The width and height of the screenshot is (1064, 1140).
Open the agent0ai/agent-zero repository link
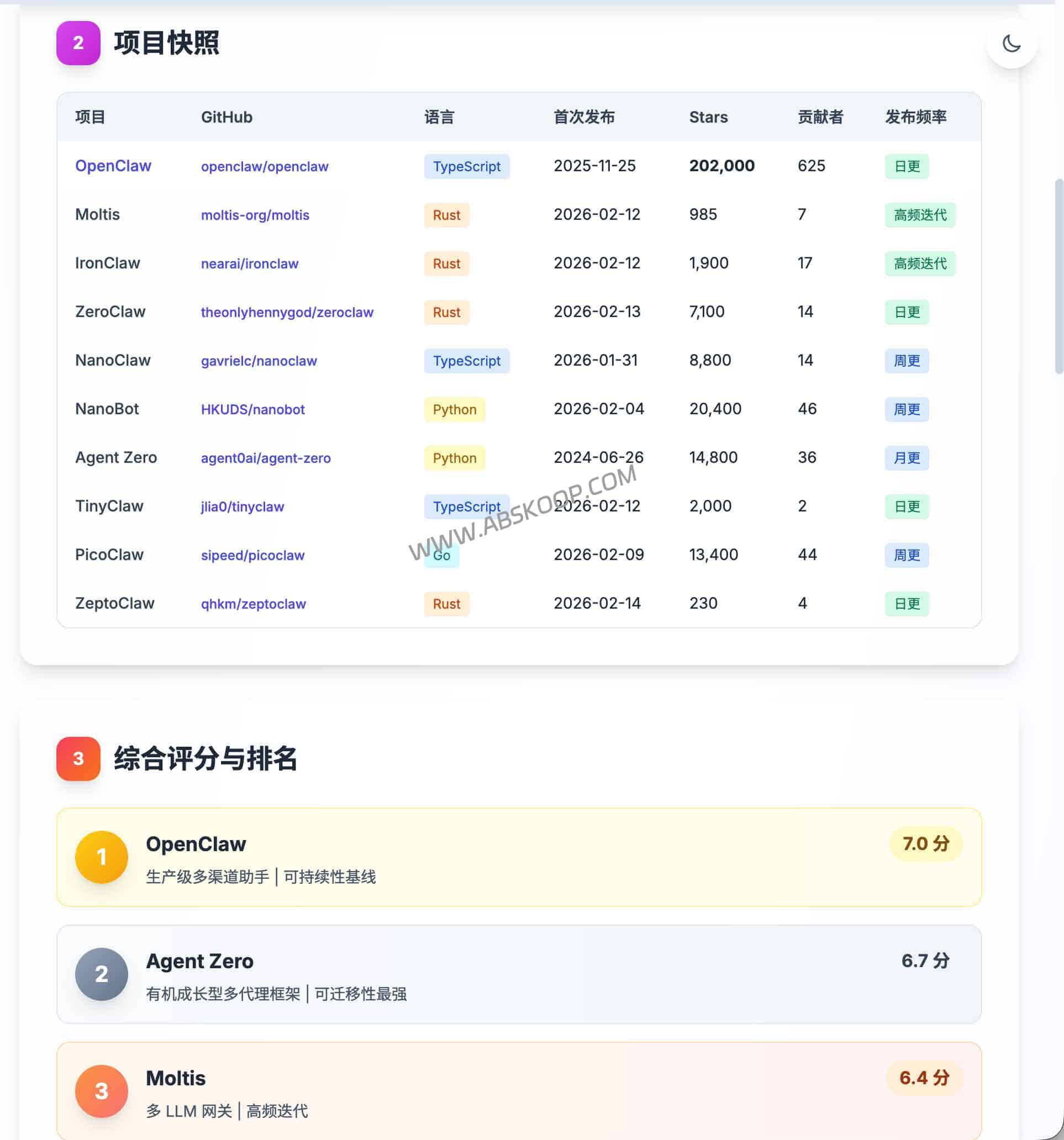pyautogui.click(x=266, y=458)
